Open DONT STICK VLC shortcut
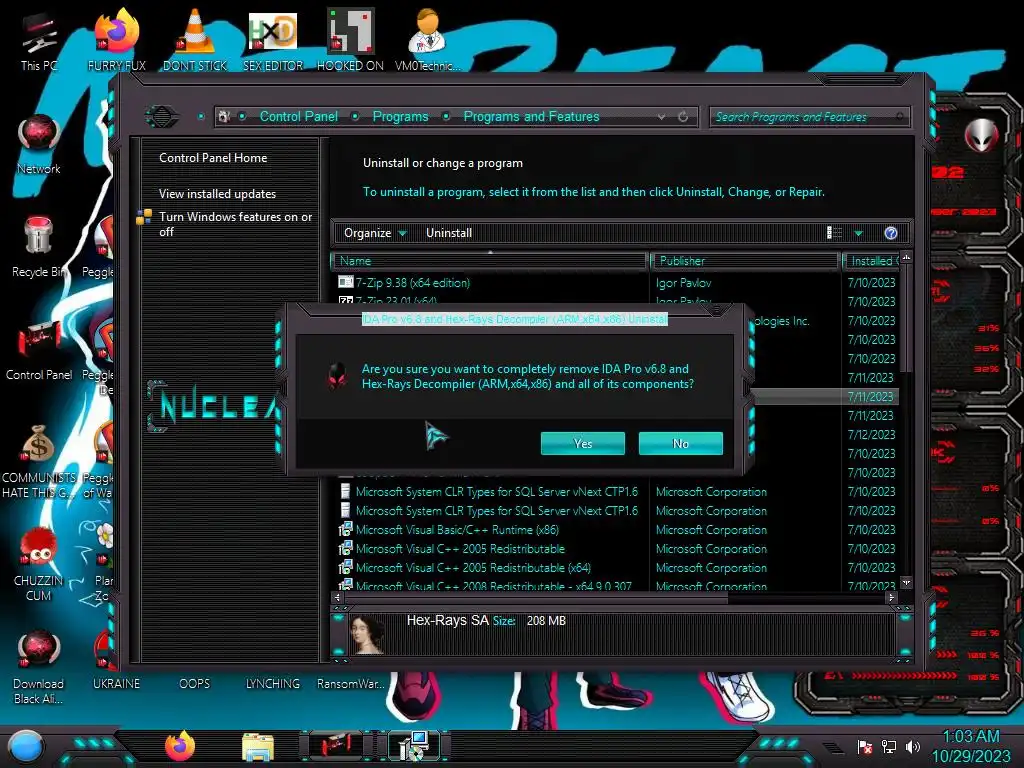 coord(195,40)
